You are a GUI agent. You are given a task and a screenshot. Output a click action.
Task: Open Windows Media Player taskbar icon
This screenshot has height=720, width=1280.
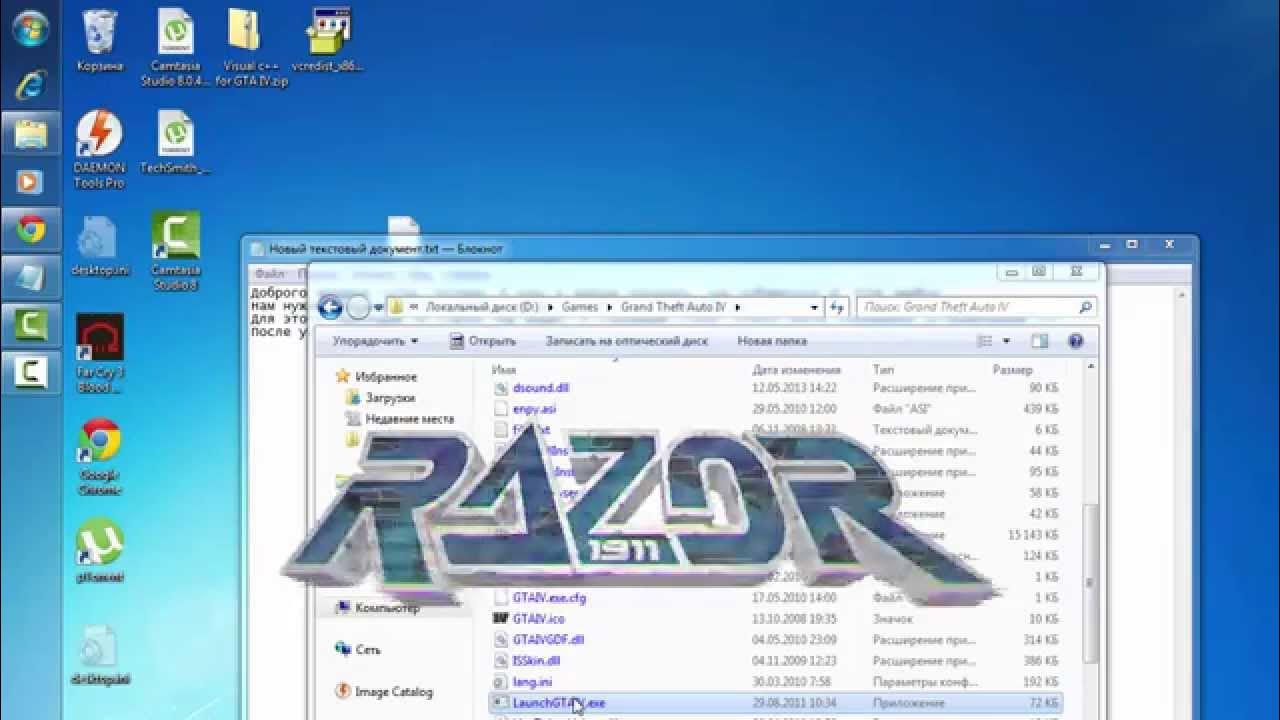[x=30, y=181]
